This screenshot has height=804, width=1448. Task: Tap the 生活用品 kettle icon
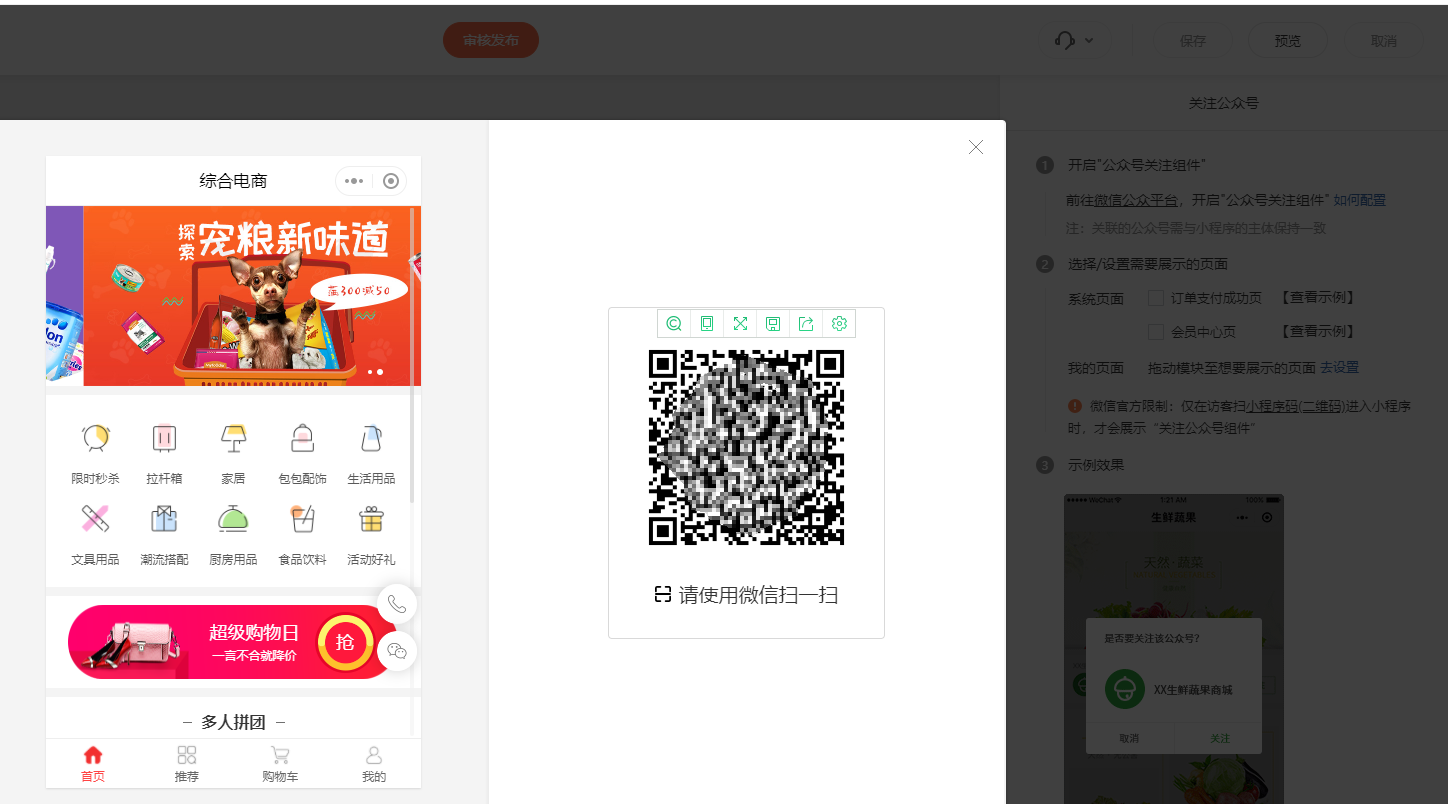[371, 438]
